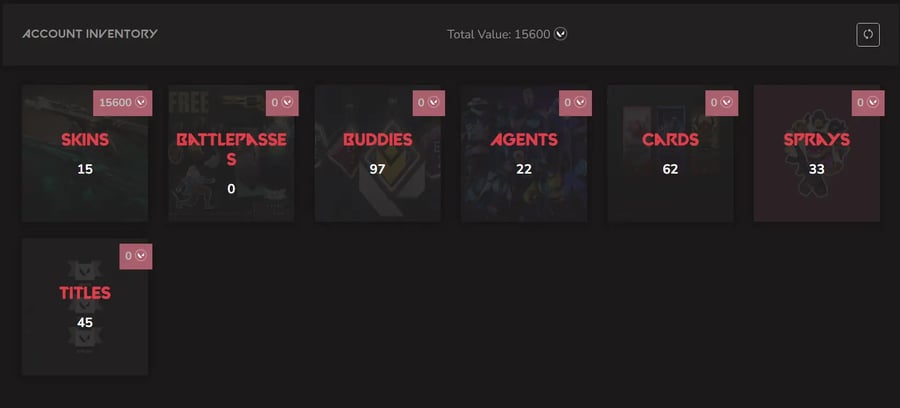Screen dimensions: 900x408
Task: Open the Battlepasses category card
Action: [231, 153]
